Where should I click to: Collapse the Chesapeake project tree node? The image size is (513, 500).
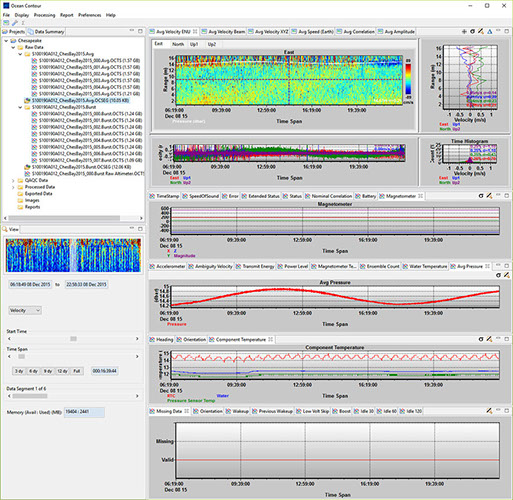[6, 41]
